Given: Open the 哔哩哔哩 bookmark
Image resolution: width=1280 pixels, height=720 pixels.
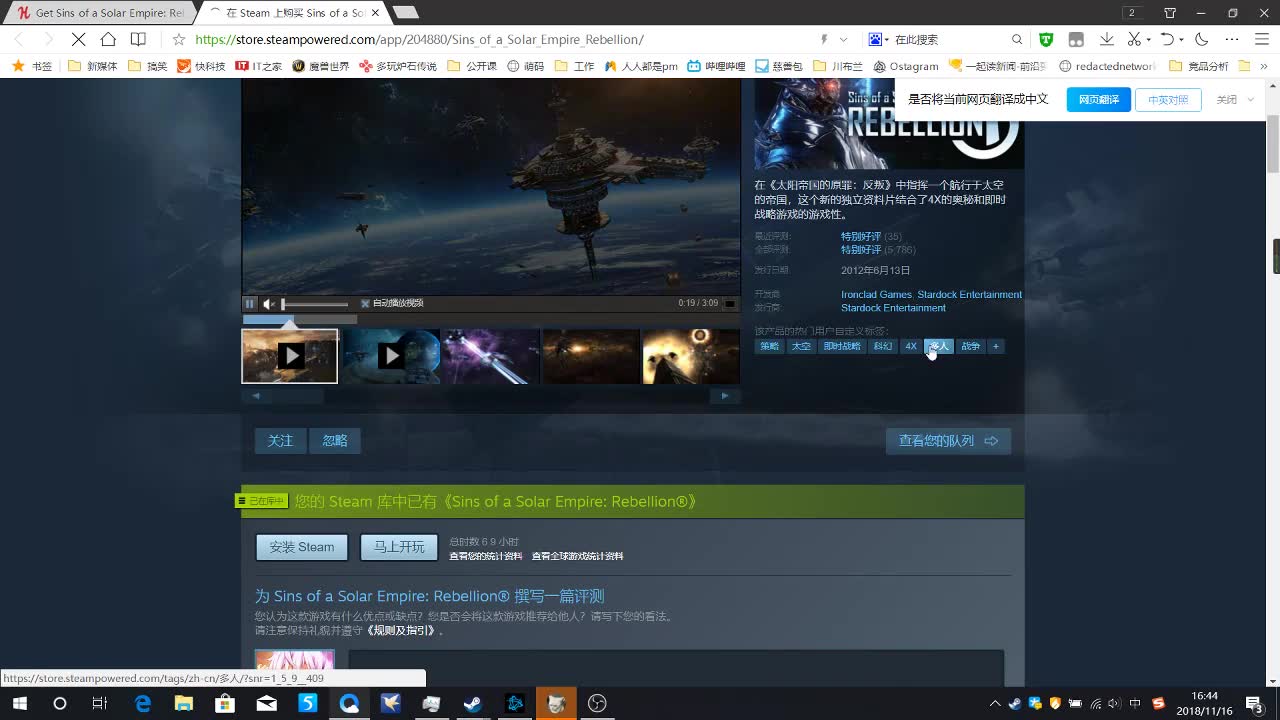Looking at the screenshot, I should [x=716, y=66].
